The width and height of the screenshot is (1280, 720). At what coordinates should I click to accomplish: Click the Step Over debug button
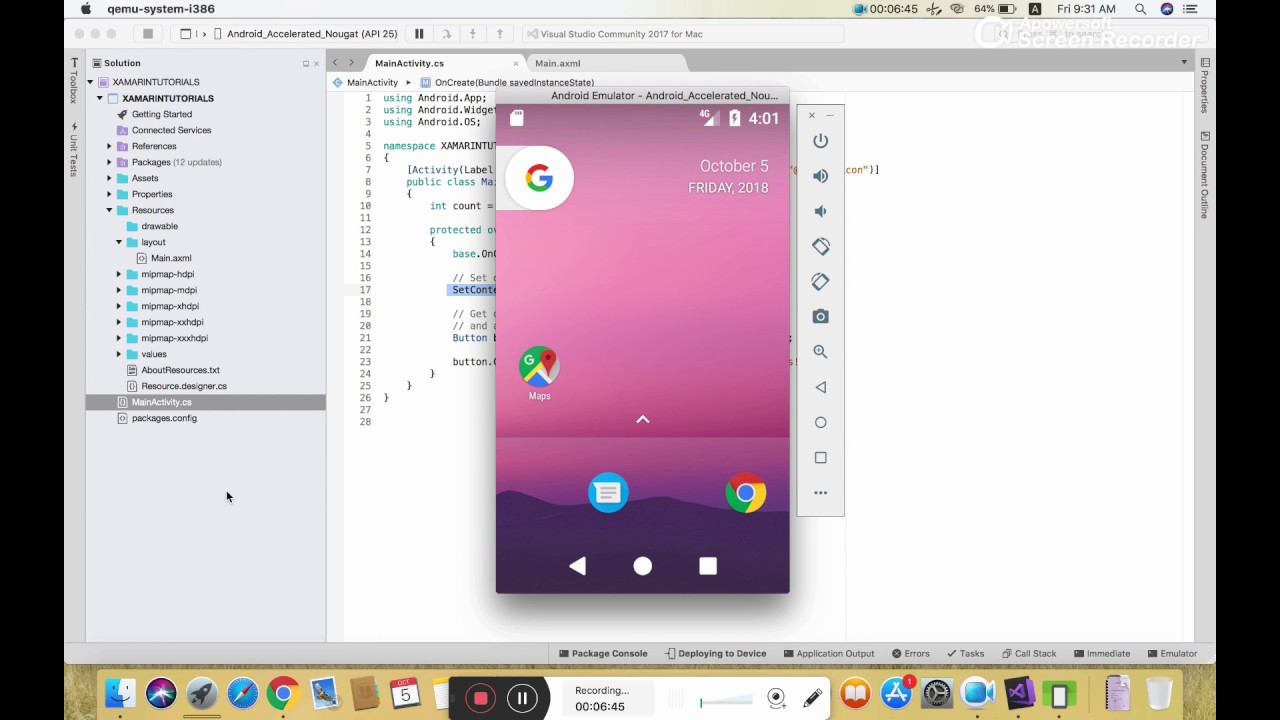[446, 34]
